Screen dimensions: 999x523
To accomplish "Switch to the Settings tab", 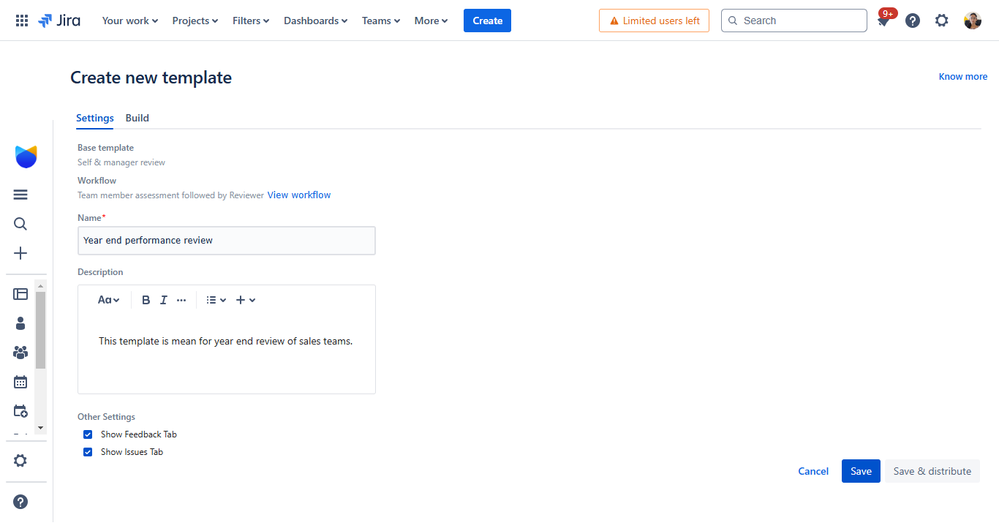I will click(95, 118).
